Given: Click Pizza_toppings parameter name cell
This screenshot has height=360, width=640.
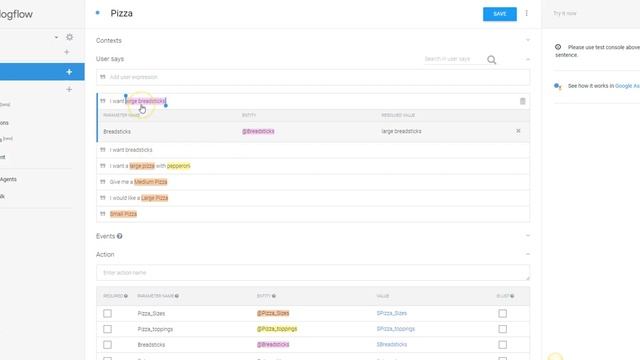Looking at the screenshot, I should pyautogui.click(x=155, y=329).
